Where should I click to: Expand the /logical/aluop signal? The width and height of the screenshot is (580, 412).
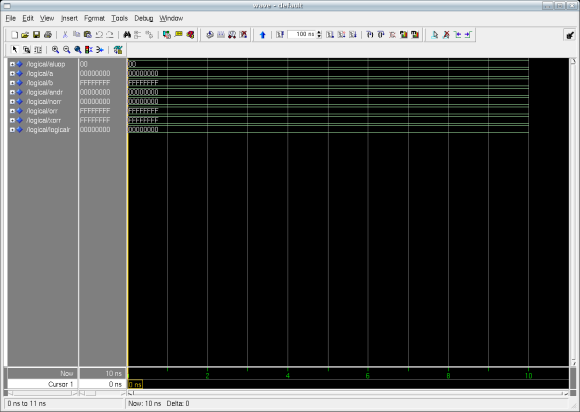click(12, 64)
